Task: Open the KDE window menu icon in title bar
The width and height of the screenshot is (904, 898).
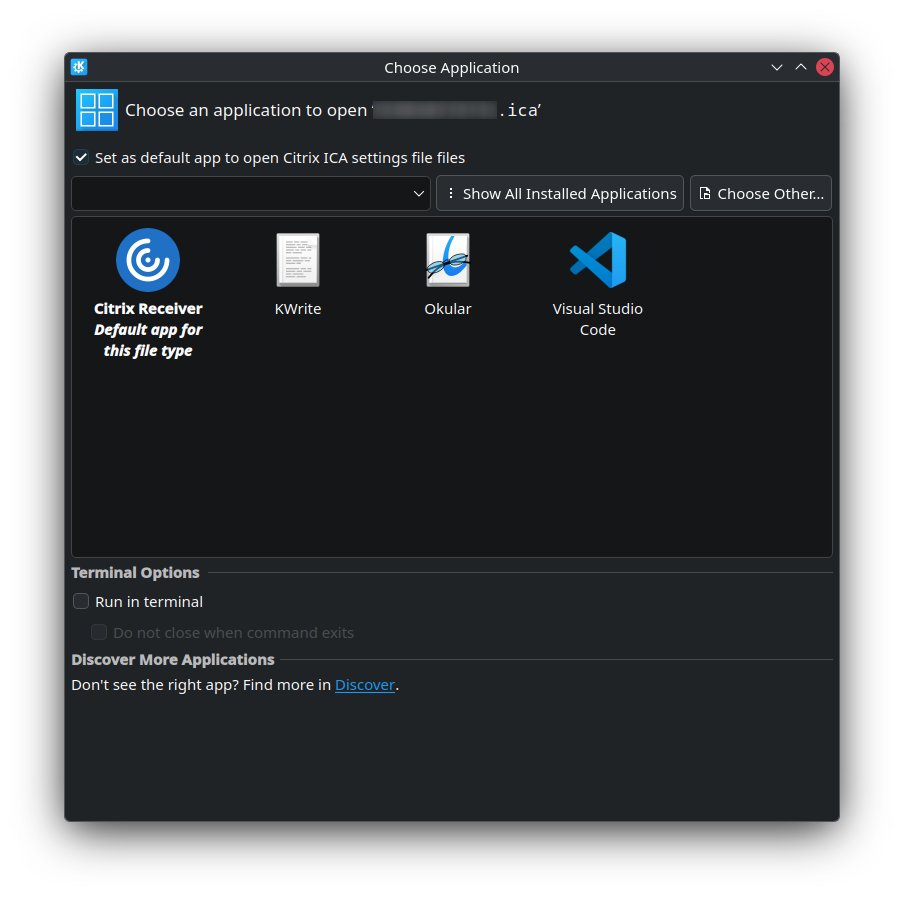Action: pyautogui.click(x=79, y=67)
